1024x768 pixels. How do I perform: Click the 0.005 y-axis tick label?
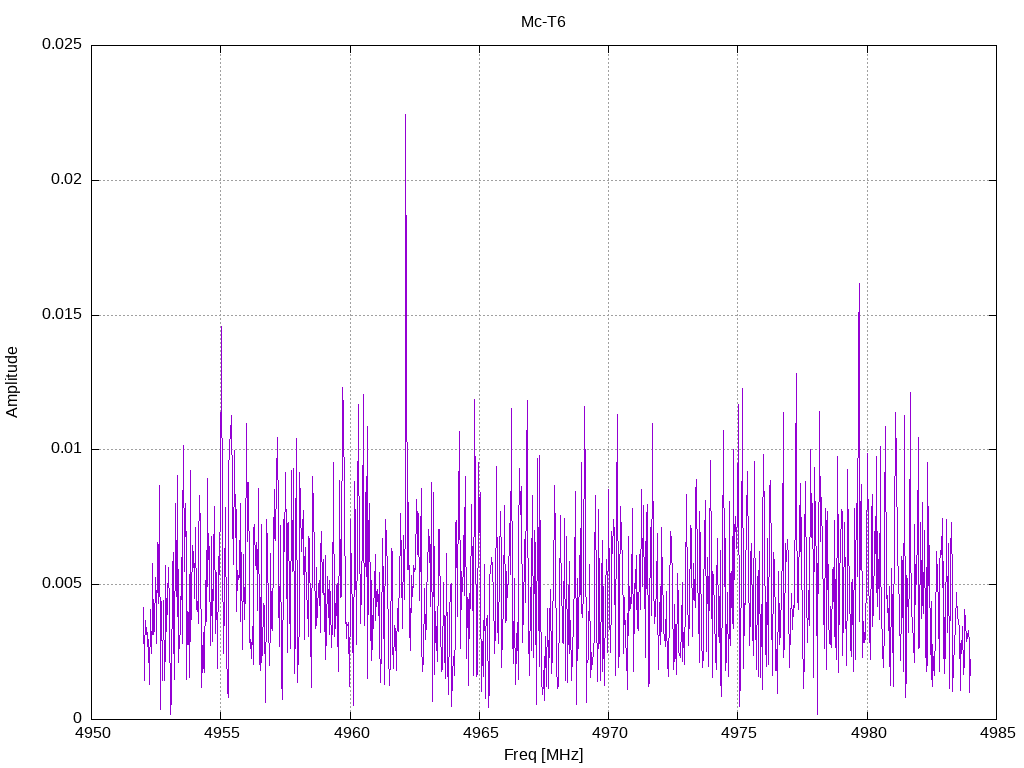coord(62,583)
